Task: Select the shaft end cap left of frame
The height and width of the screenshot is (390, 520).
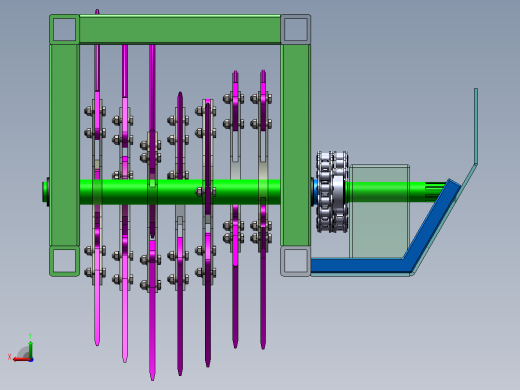Action: click(46, 192)
